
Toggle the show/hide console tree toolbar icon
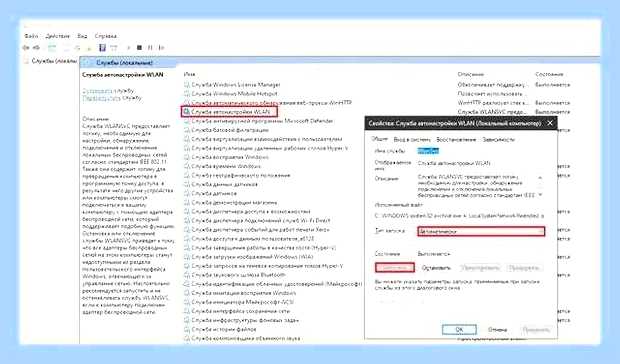tap(52, 48)
